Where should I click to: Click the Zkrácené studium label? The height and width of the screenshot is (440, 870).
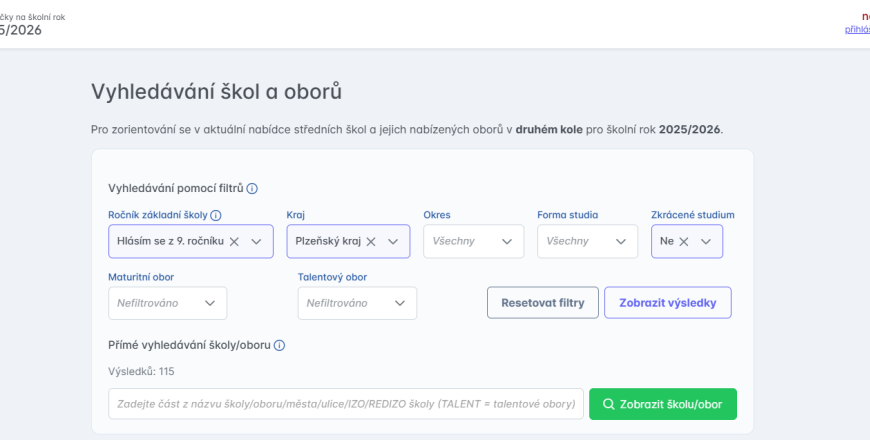[692, 215]
